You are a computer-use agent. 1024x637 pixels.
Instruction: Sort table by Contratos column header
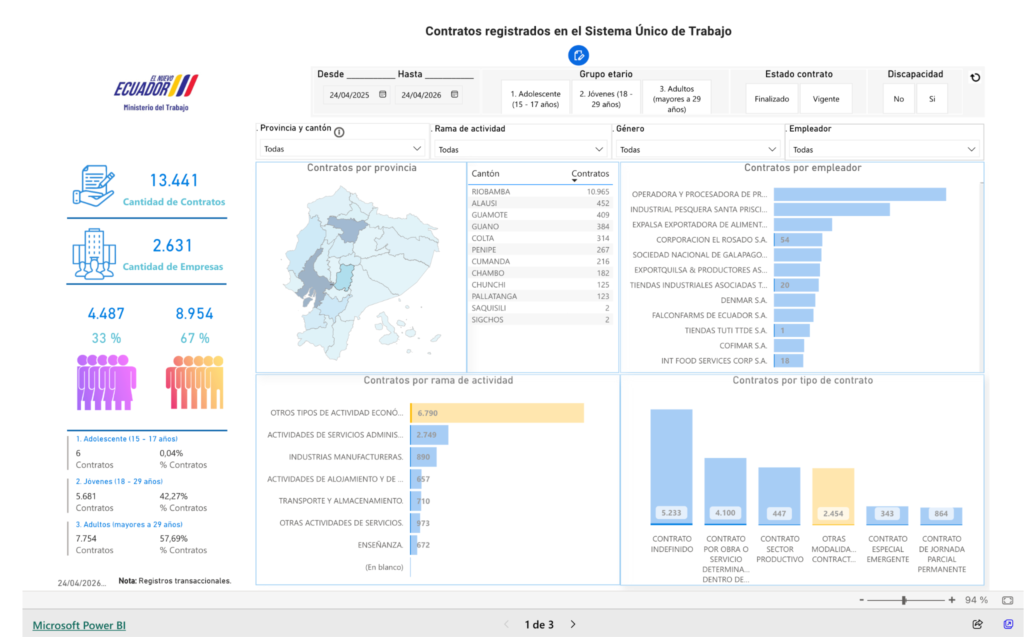pos(590,174)
